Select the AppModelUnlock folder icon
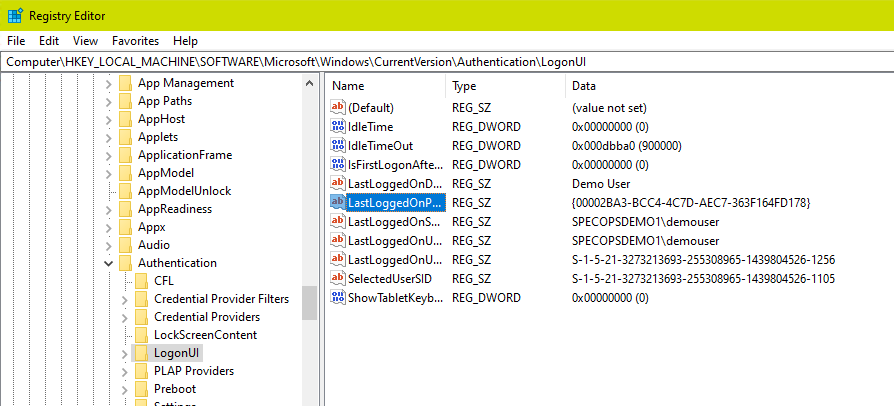 [x=125, y=191]
